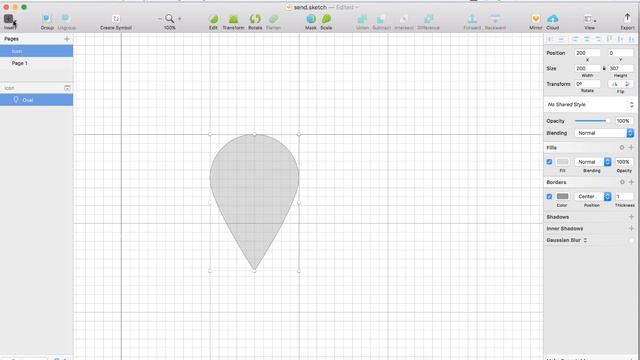640x360 pixels.
Task: Select the Oval layer
Action: click(x=36, y=100)
